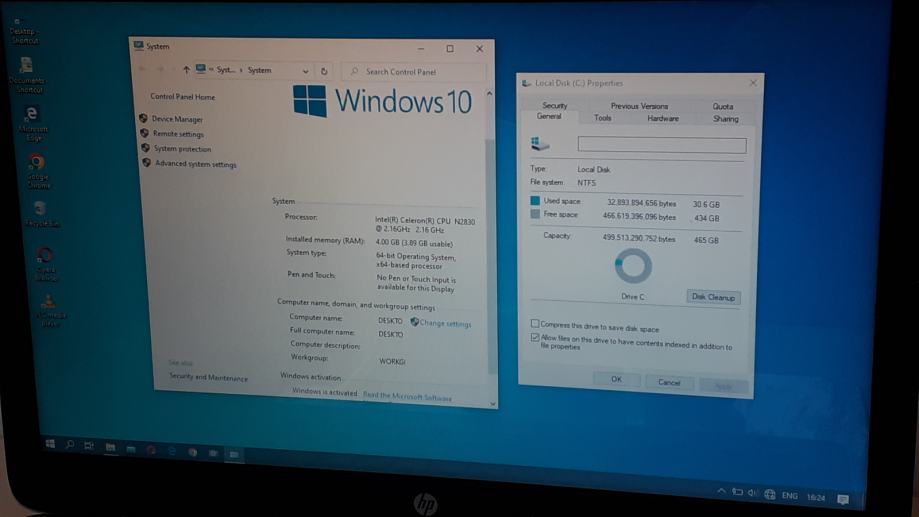Click the volume speaker tray icon

click(753, 493)
